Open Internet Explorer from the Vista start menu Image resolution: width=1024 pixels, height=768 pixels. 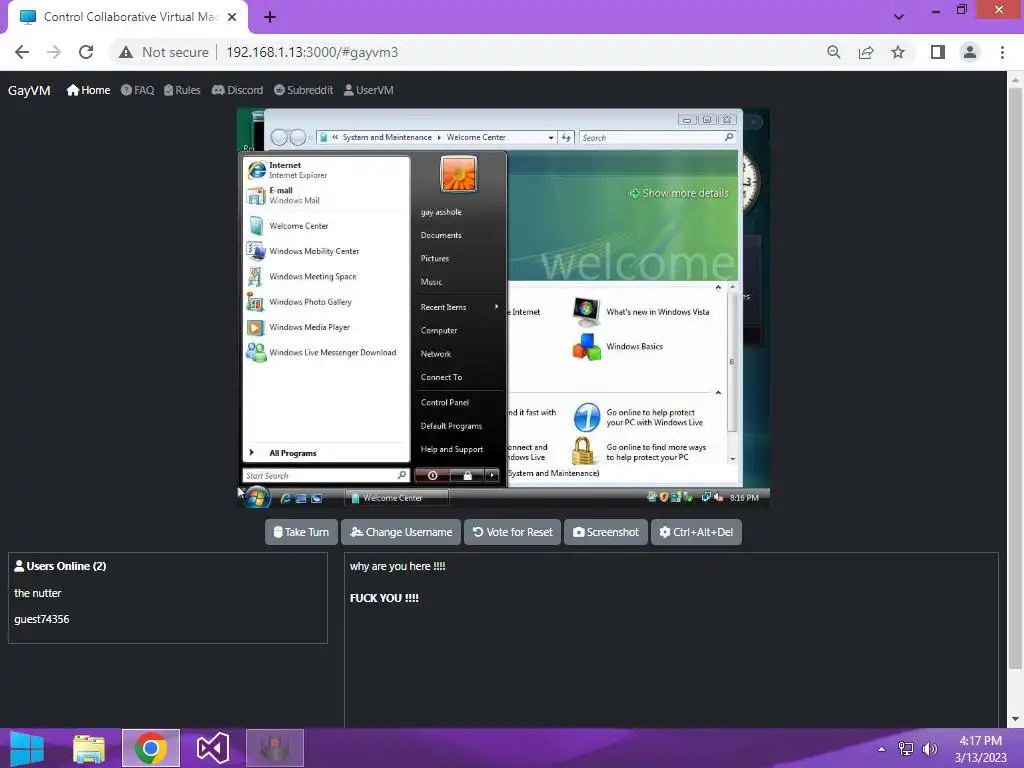[326, 170]
